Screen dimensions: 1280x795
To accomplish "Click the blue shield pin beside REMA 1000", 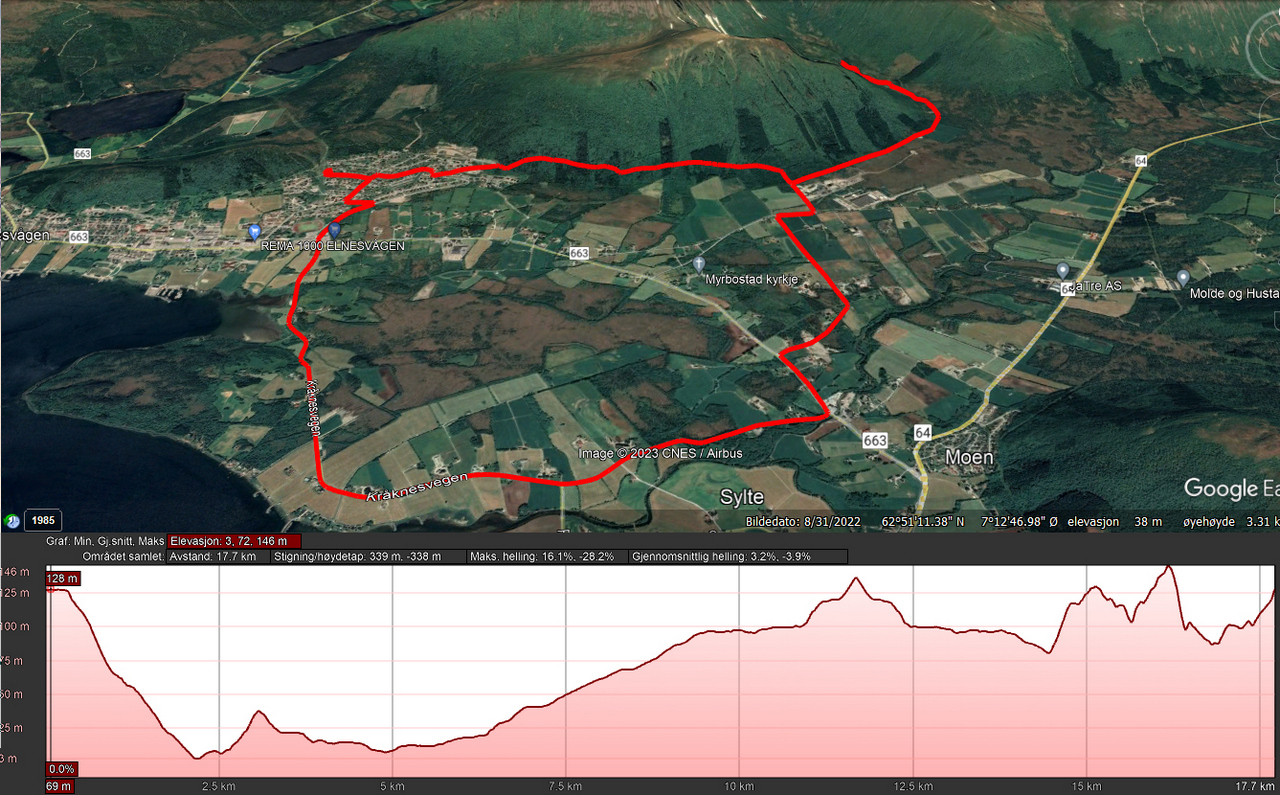I will 334,230.
